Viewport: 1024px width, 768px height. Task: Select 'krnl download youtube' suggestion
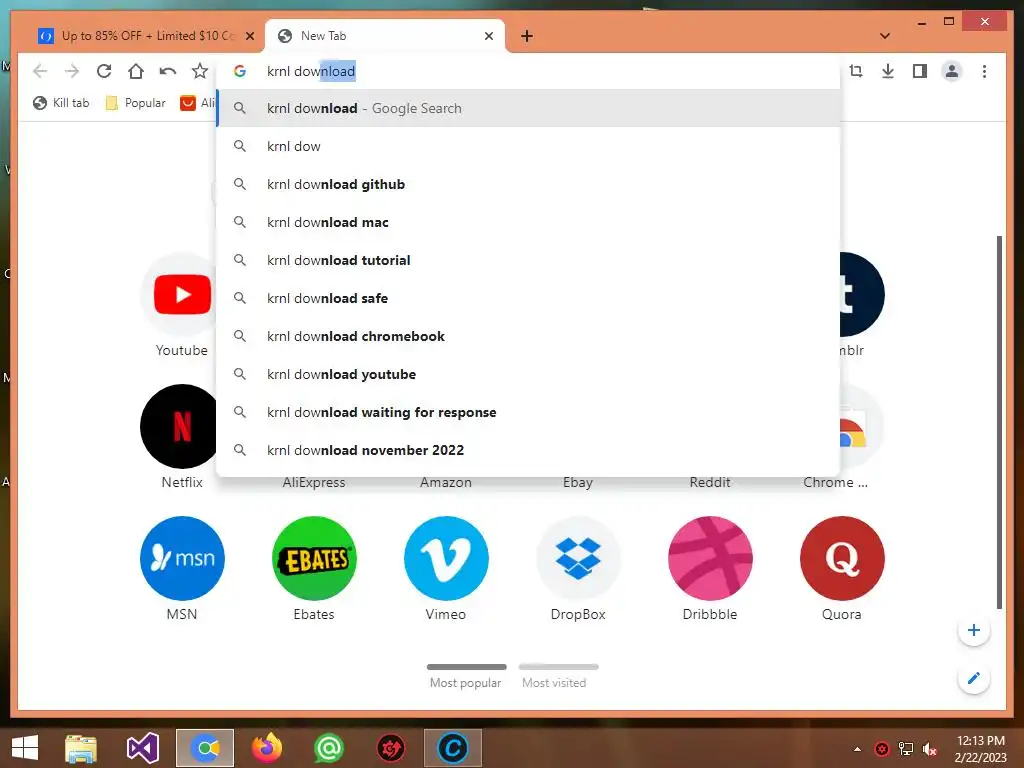[x=528, y=374]
